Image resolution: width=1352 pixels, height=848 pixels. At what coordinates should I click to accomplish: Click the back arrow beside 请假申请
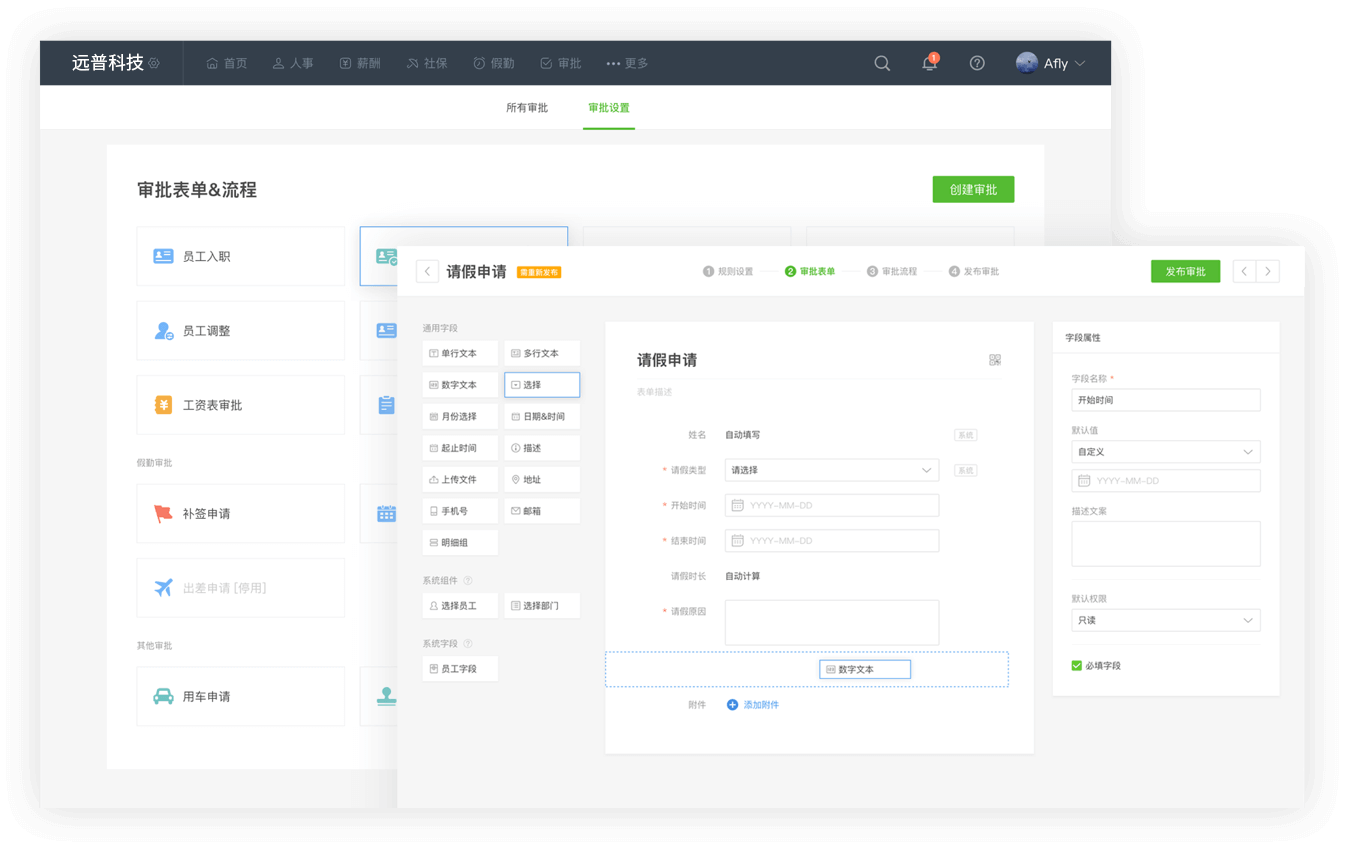click(427, 271)
